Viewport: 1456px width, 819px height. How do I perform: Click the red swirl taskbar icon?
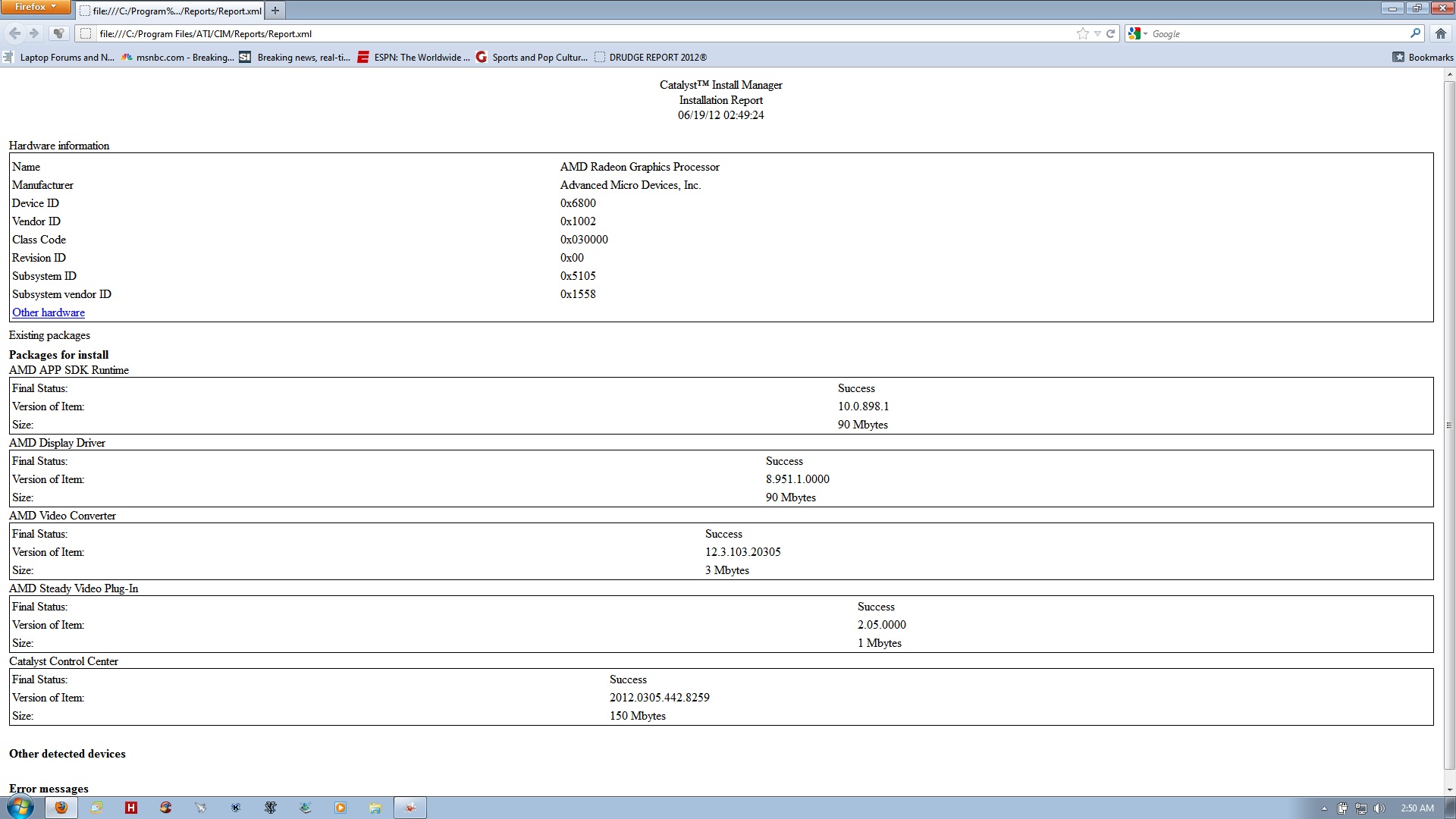pyautogui.click(x=166, y=808)
